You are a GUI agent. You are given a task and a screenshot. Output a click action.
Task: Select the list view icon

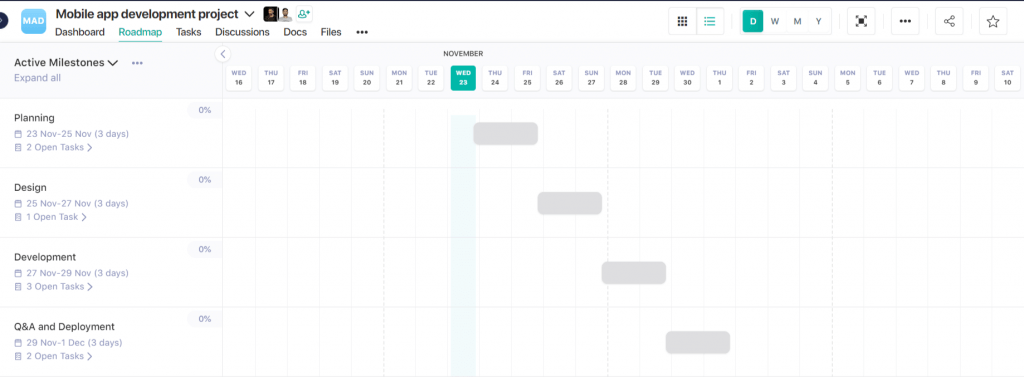710,22
